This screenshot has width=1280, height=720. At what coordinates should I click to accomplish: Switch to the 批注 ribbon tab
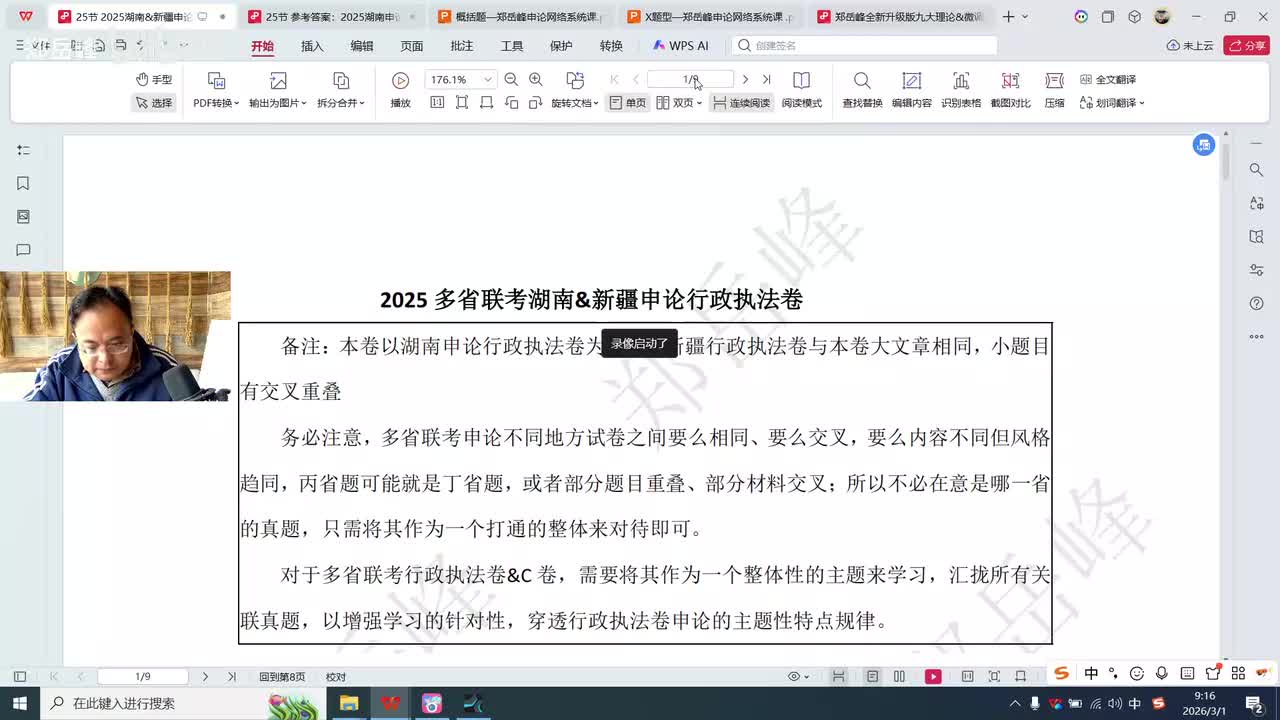coord(462,46)
